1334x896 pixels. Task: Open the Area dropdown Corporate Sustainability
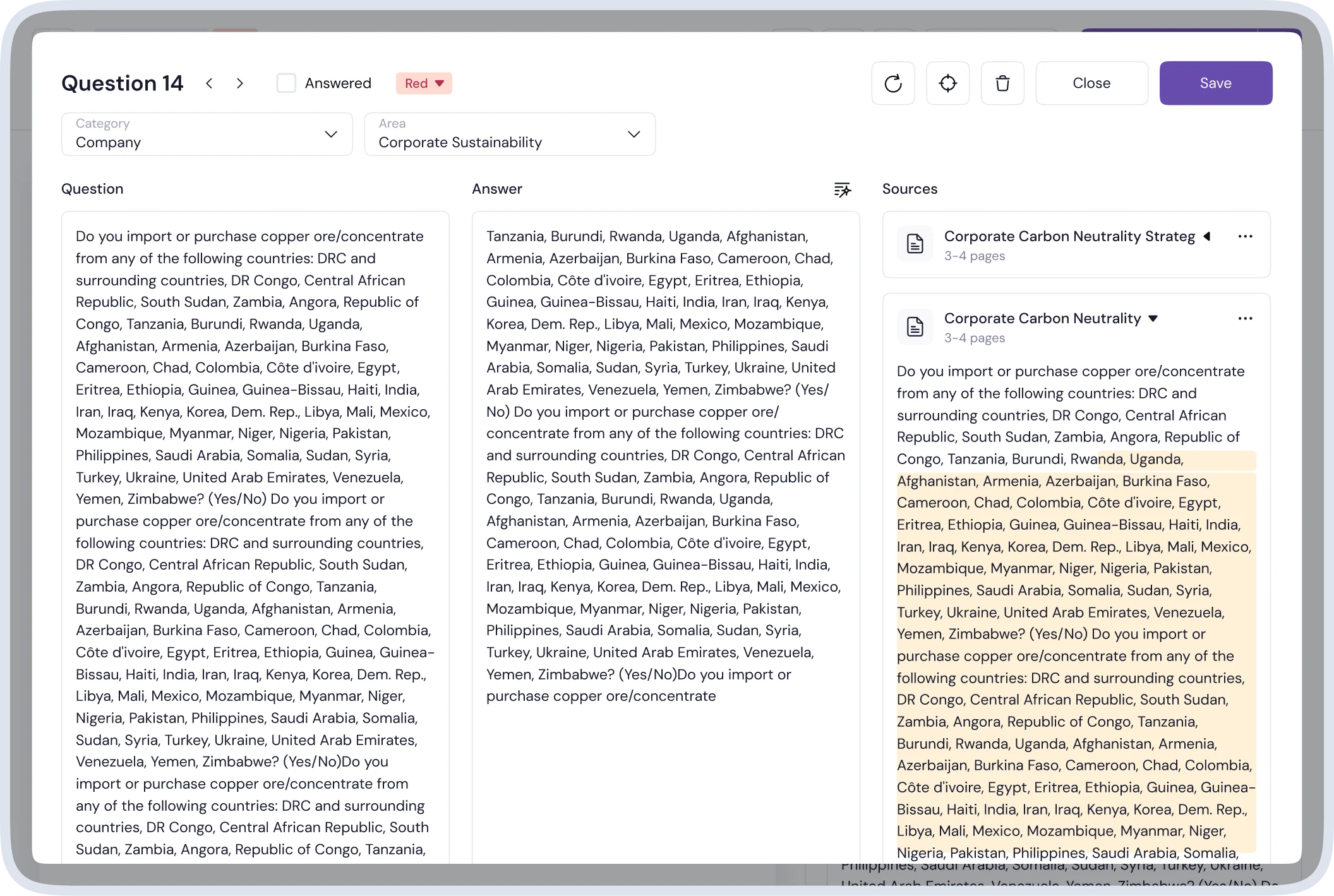[x=510, y=134]
